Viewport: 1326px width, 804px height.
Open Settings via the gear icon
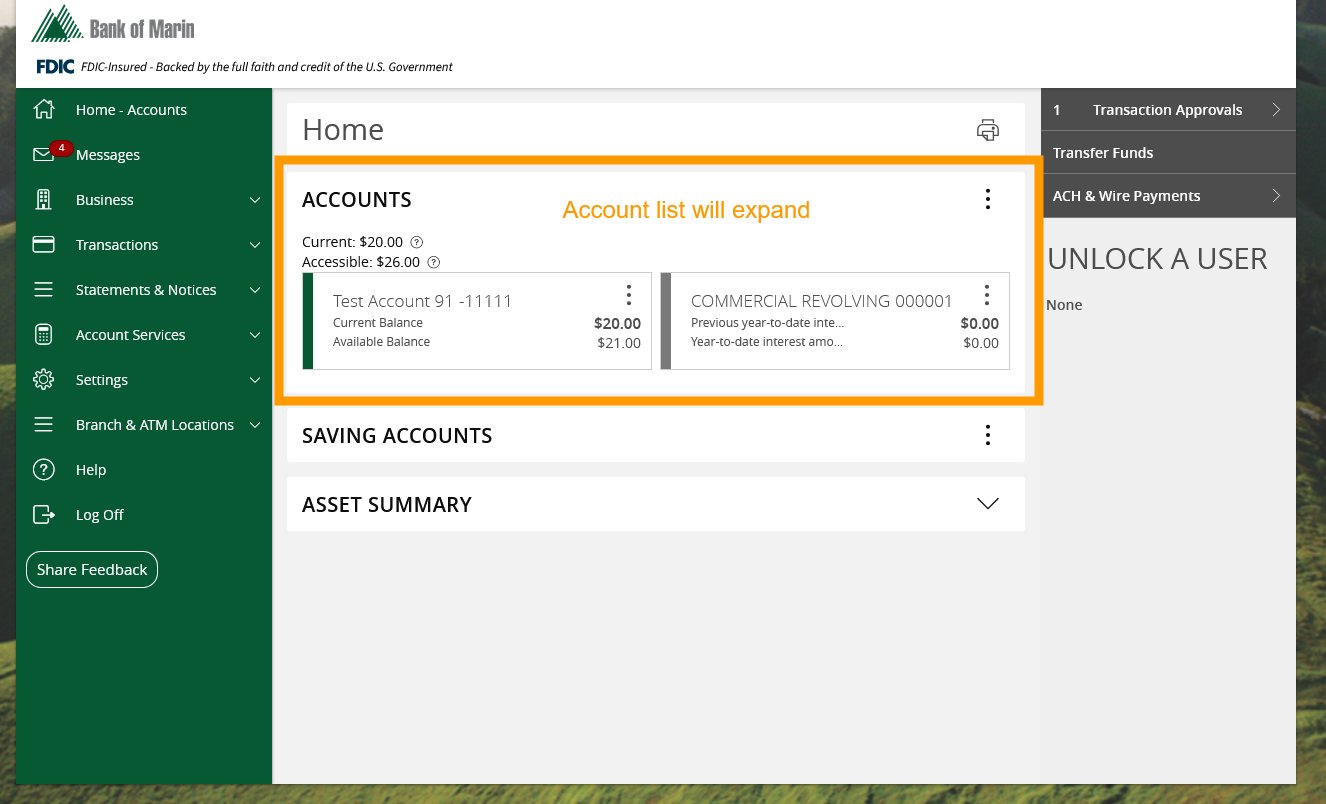(43, 379)
